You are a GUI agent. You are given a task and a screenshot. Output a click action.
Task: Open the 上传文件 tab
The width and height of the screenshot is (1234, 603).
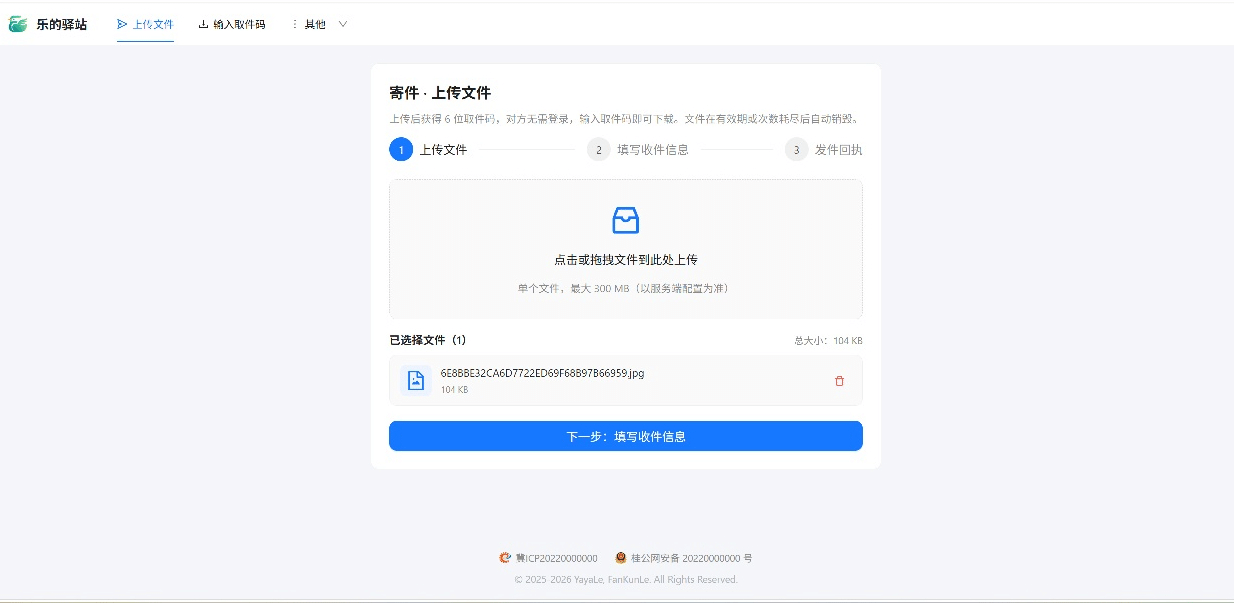(x=145, y=24)
